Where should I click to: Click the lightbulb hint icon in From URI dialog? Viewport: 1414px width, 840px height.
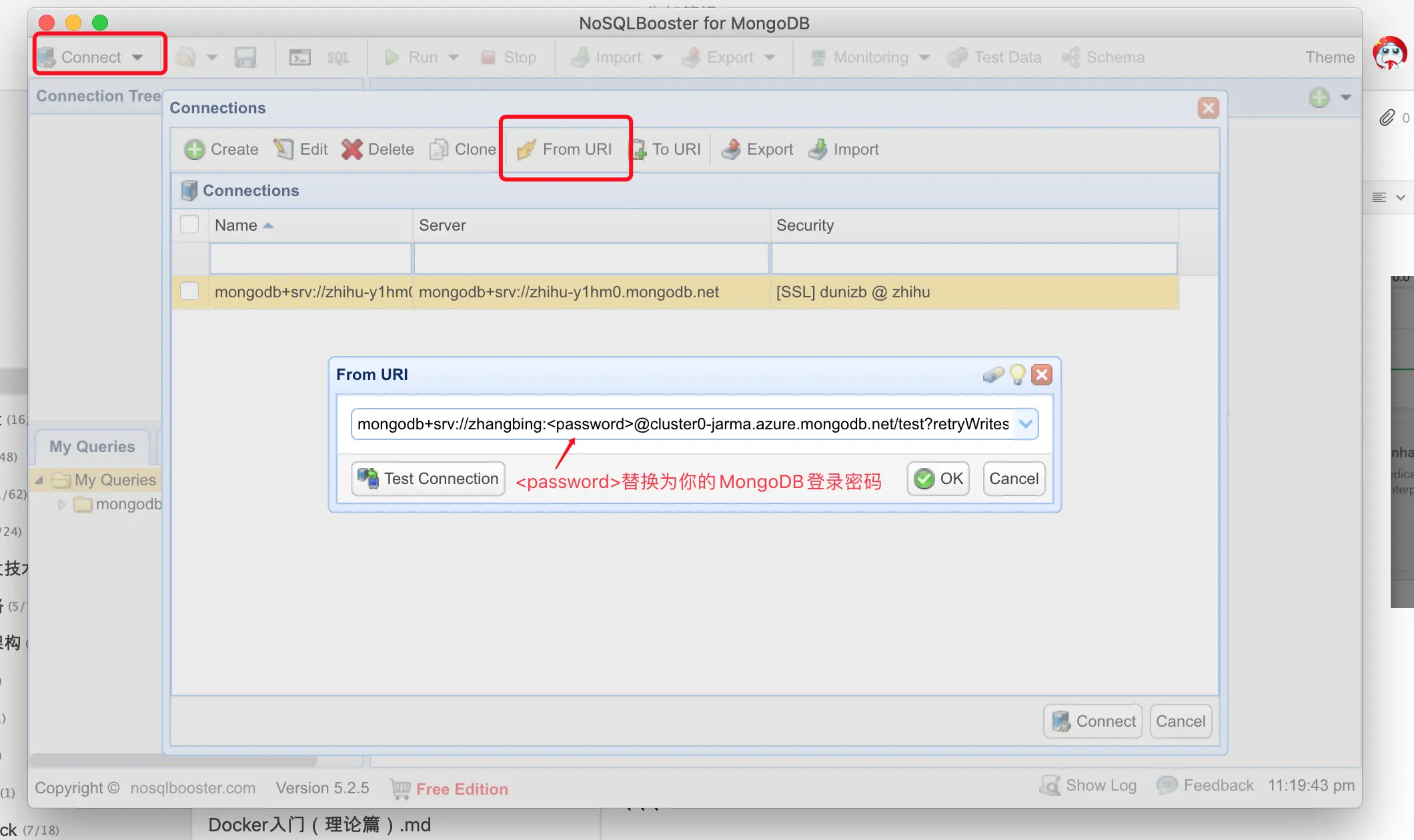(x=1017, y=375)
